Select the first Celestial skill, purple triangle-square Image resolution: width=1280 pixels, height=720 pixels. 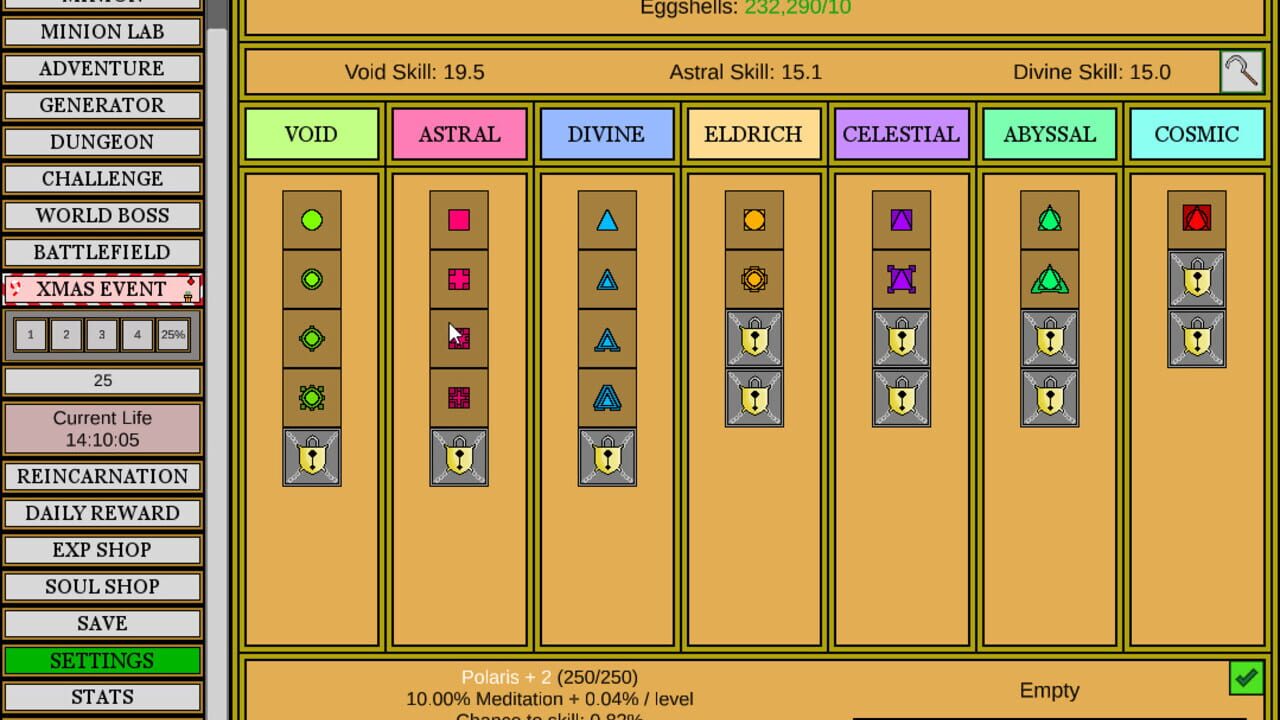coord(901,220)
